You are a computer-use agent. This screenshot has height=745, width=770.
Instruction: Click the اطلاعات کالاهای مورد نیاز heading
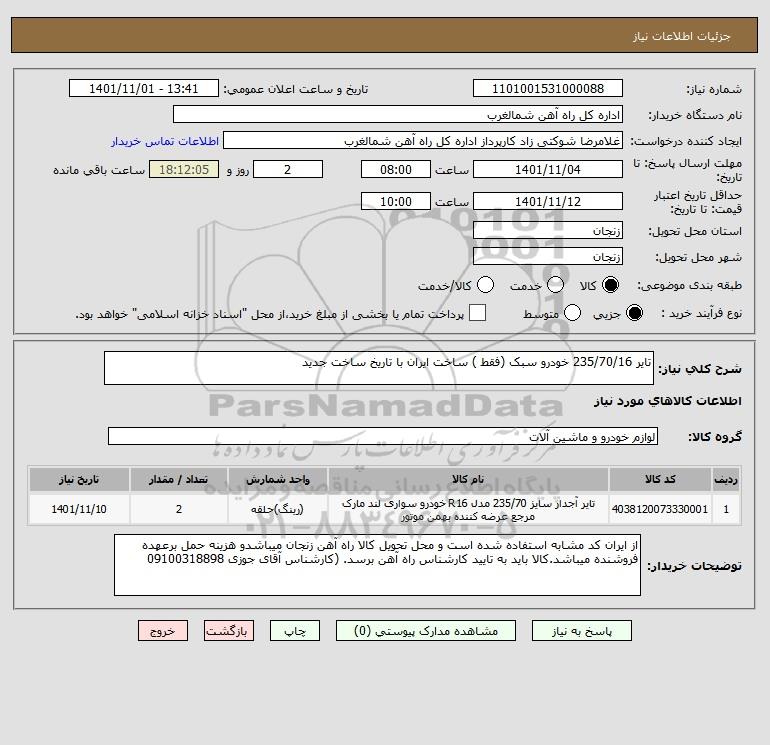(668, 401)
